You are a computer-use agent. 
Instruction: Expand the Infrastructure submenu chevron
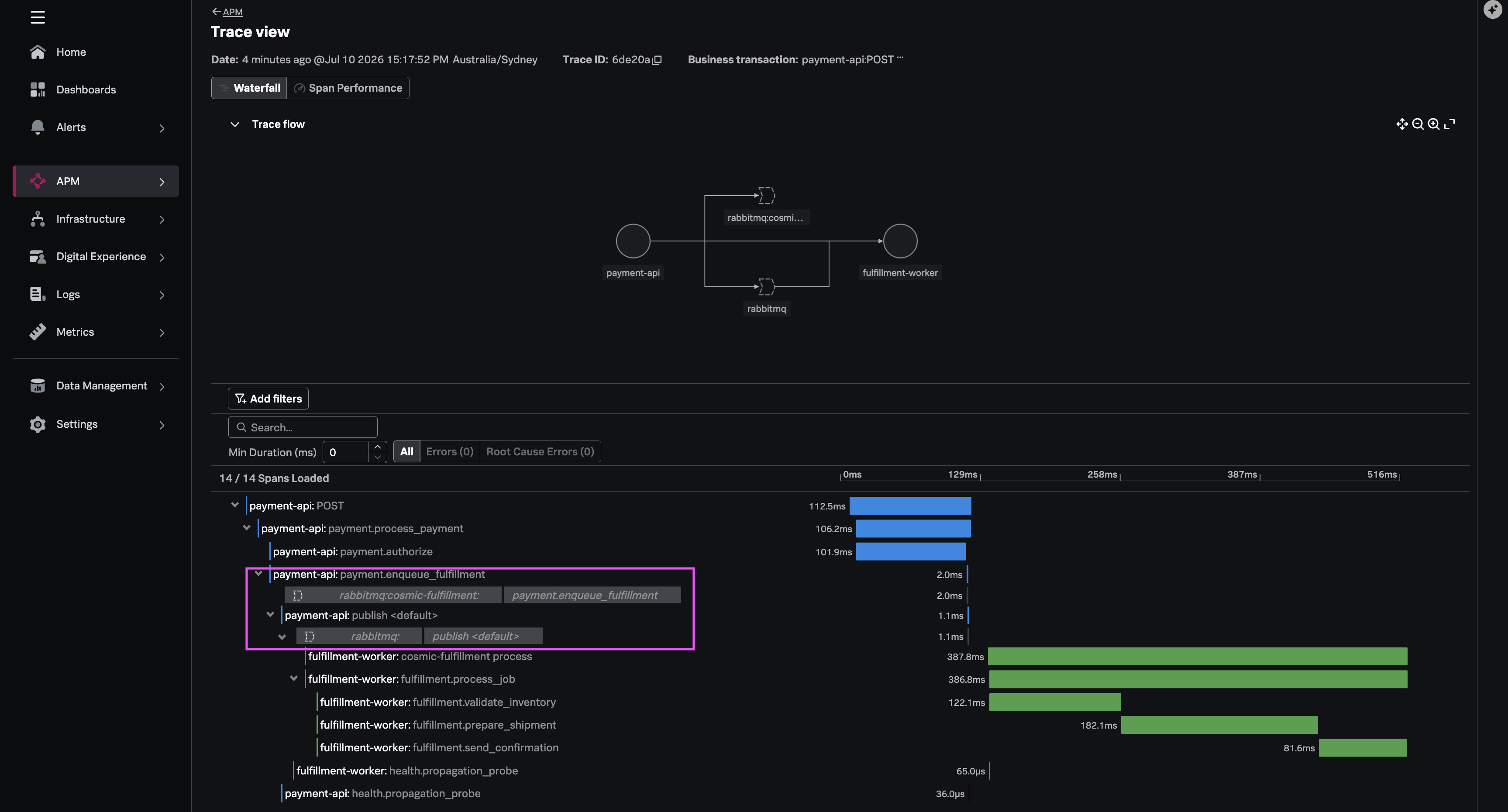[162, 220]
